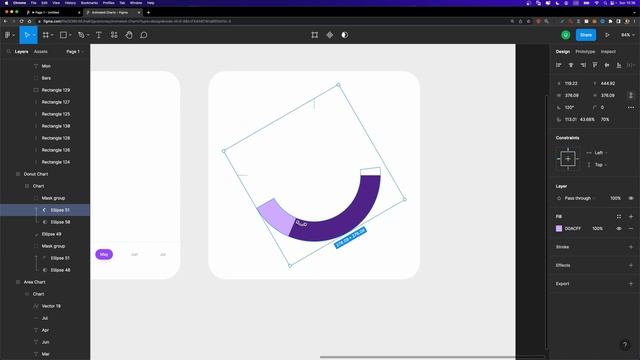The width and height of the screenshot is (640, 360).
Task: Switch to the Layers tab
Action: [x=22, y=51]
